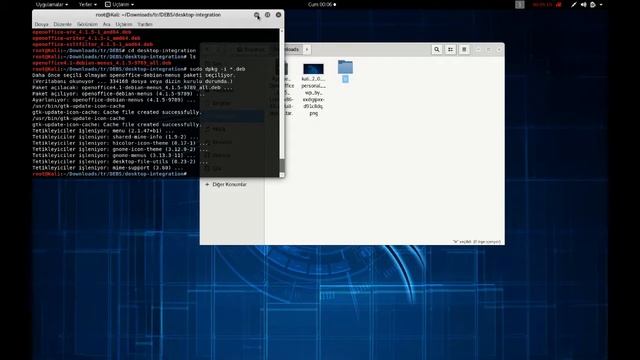Open Görünüm menu in terminal
This screenshot has width=640, height=360.
(87, 24)
